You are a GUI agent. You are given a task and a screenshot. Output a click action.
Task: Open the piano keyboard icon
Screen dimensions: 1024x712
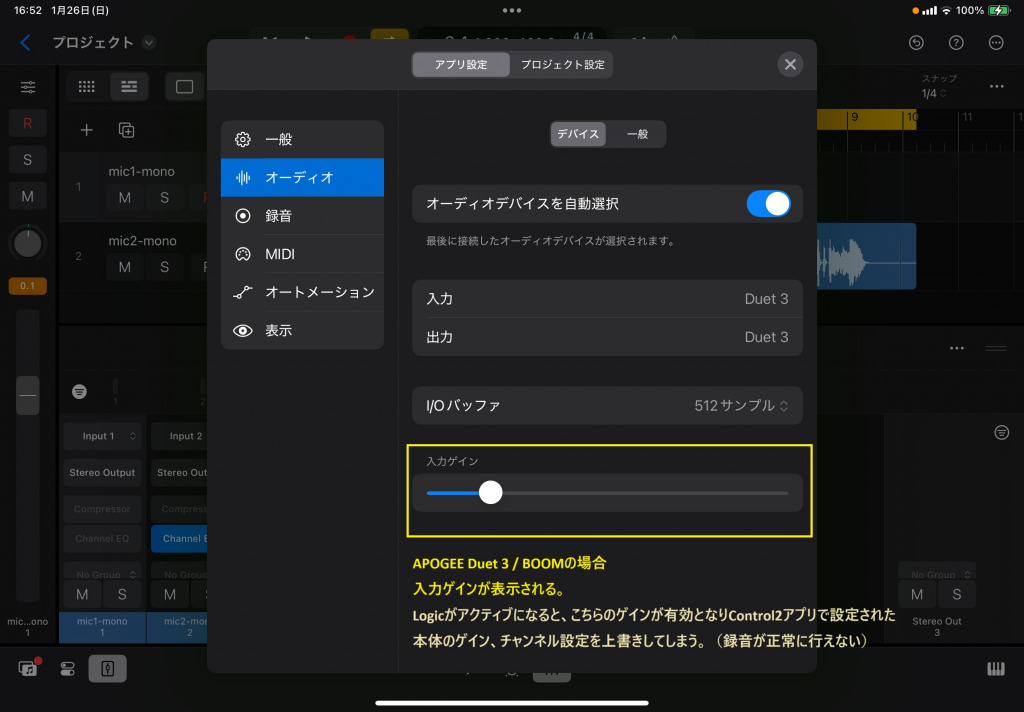(x=996, y=669)
